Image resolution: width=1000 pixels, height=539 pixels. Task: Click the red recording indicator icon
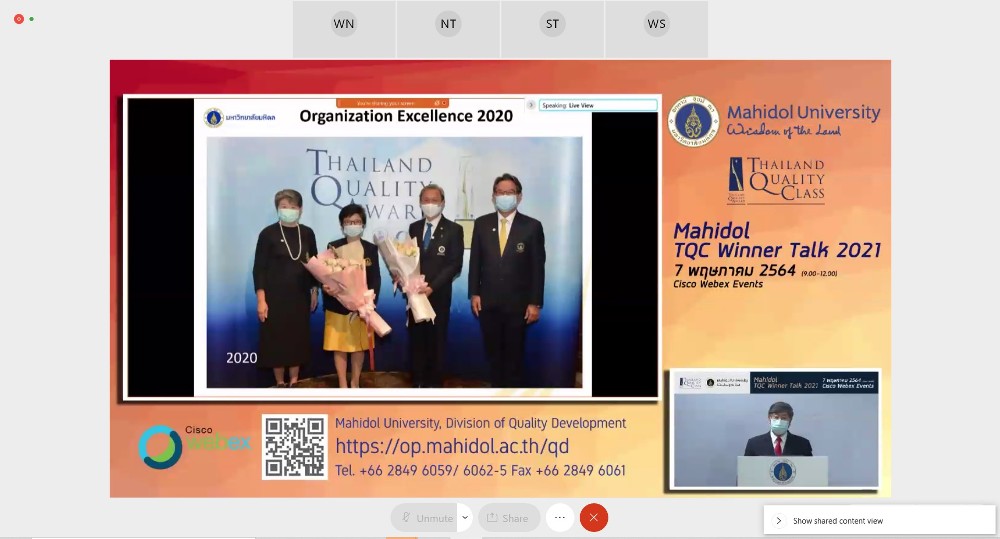[x=19, y=19]
